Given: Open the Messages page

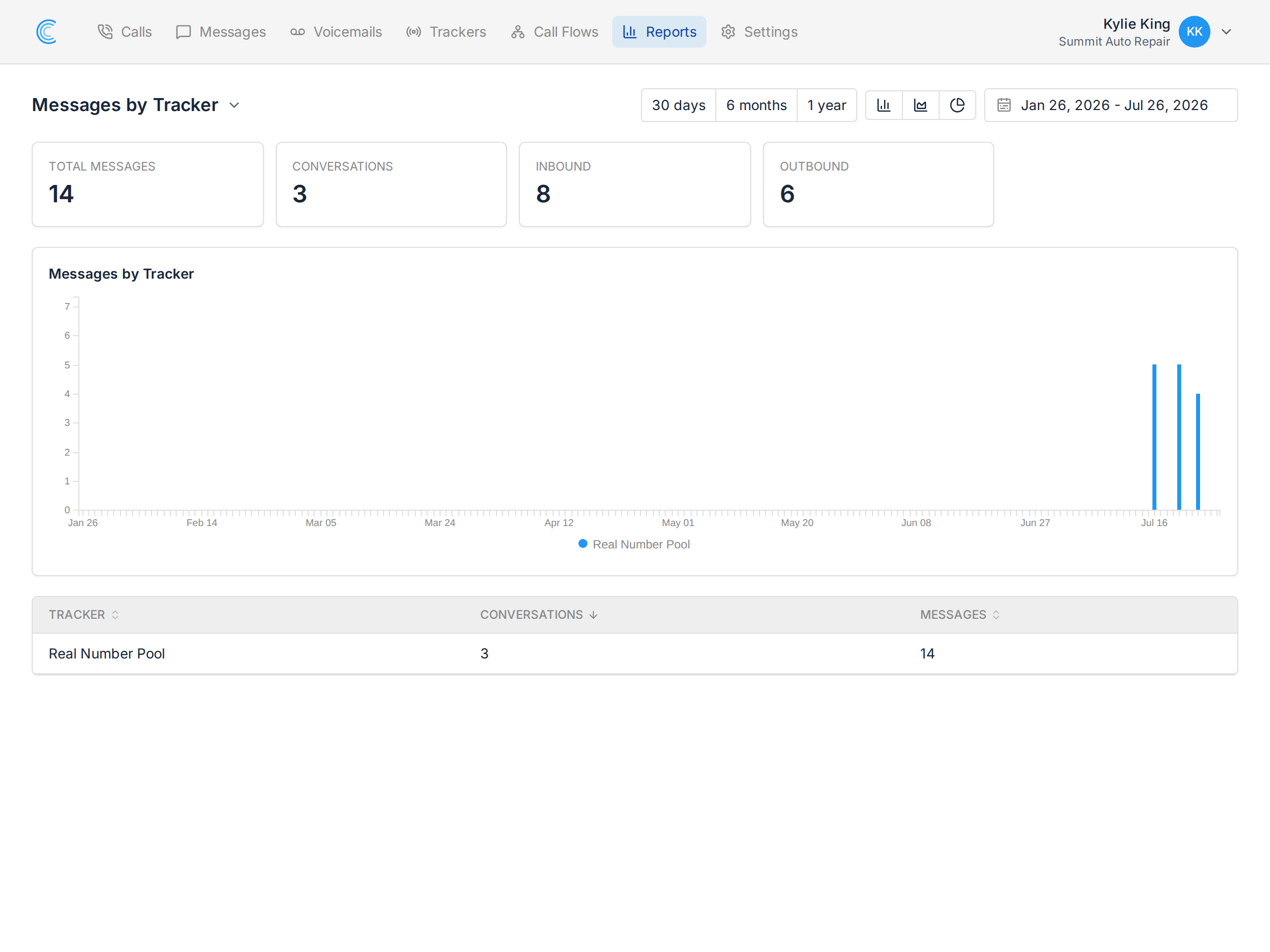Looking at the screenshot, I should (221, 32).
